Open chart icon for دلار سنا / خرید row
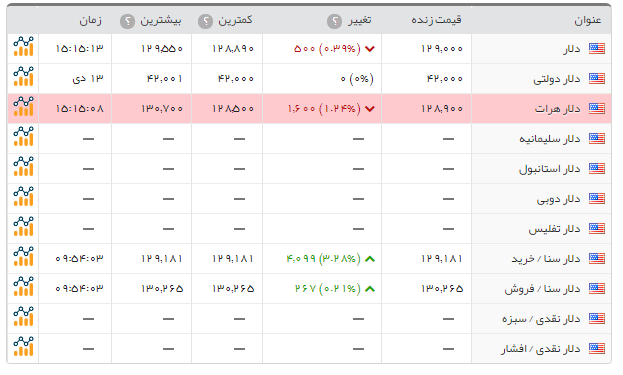Image resolution: width=623 pixels, height=375 pixels. click(23, 257)
